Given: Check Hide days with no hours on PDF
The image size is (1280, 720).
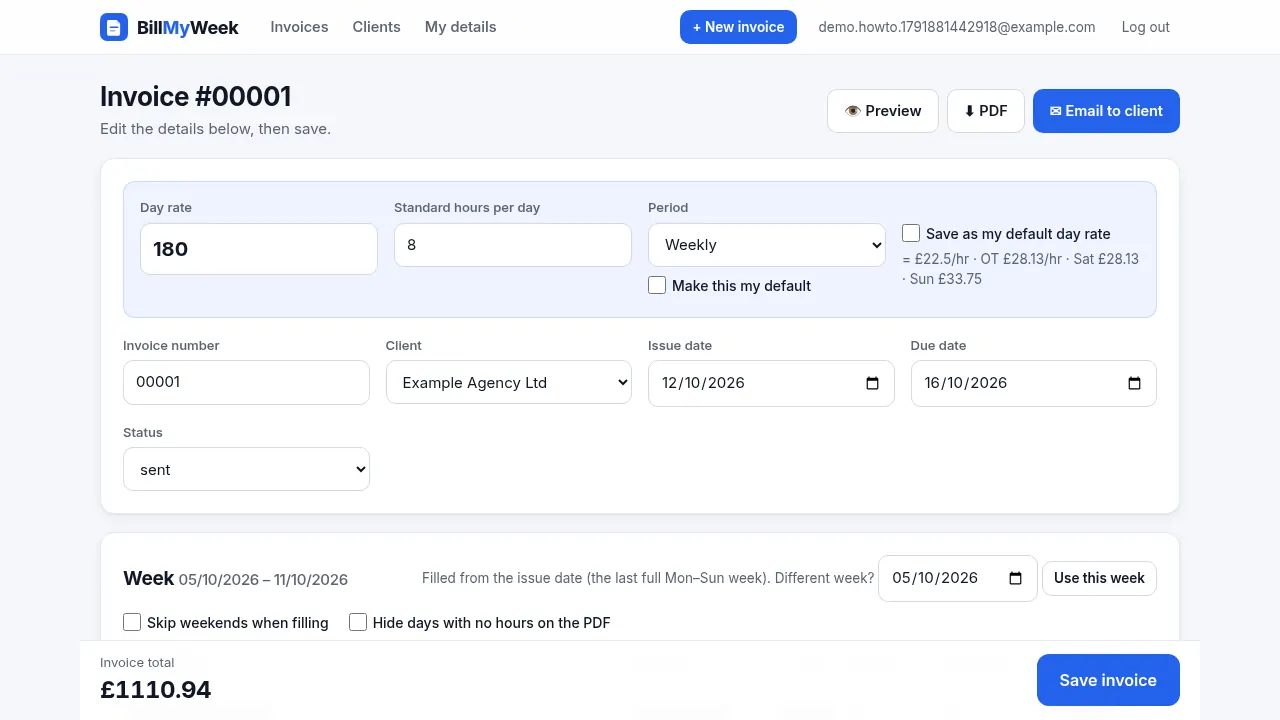Looking at the screenshot, I should point(358,622).
